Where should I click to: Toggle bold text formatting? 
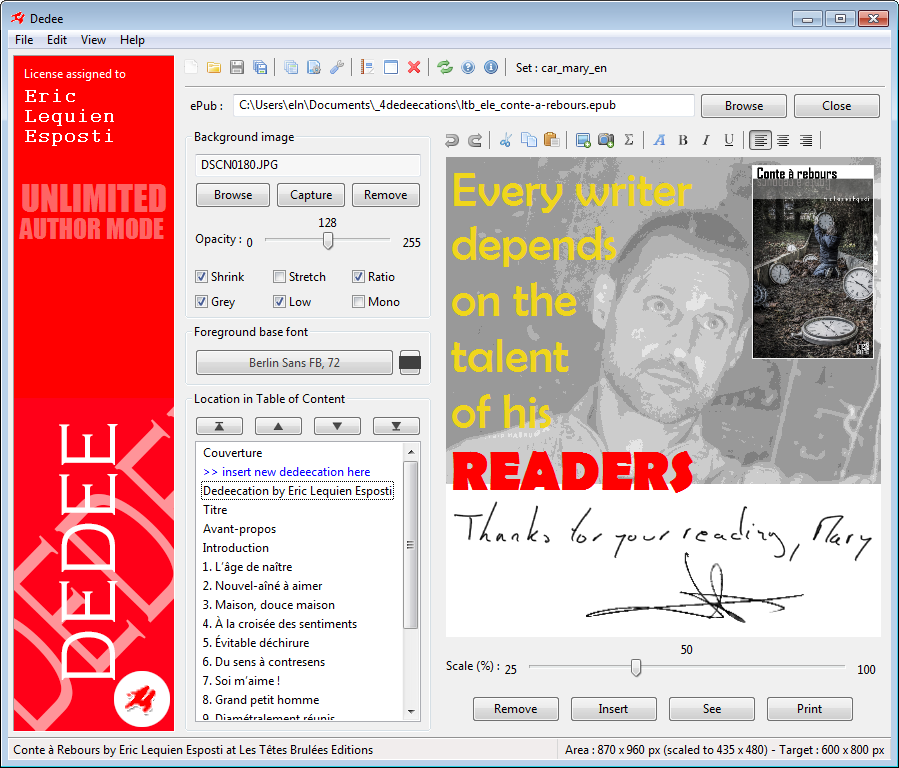click(x=683, y=140)
